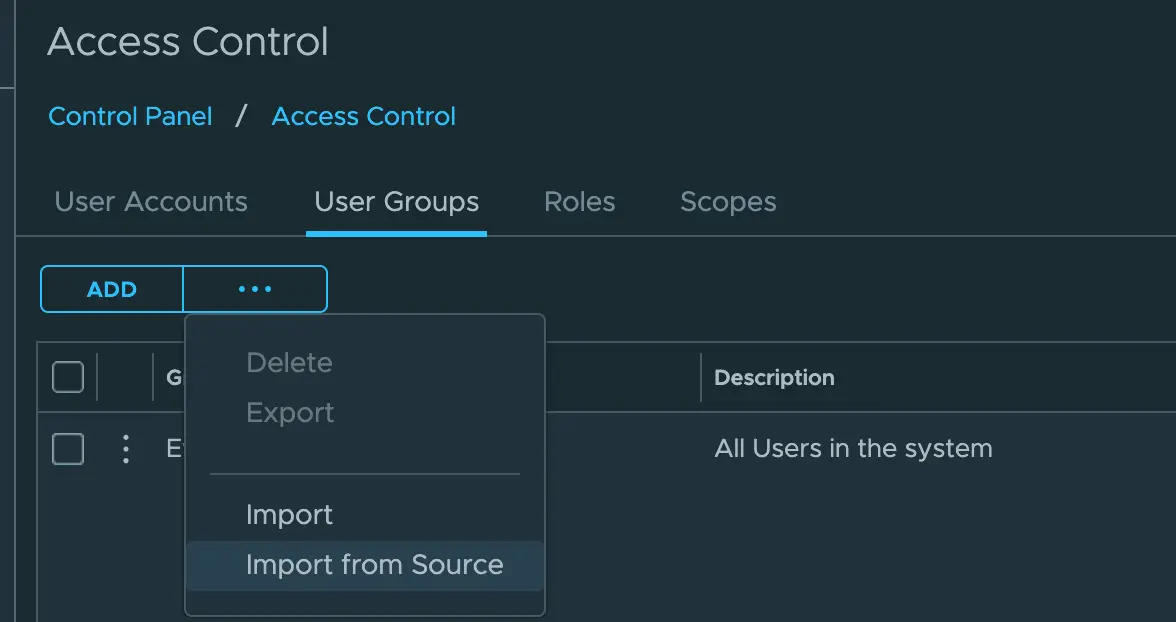The height and width of the screenshot is (622, 1176).
Task: Toggle the select-all checkbox in table header
Action: point(67,377)
